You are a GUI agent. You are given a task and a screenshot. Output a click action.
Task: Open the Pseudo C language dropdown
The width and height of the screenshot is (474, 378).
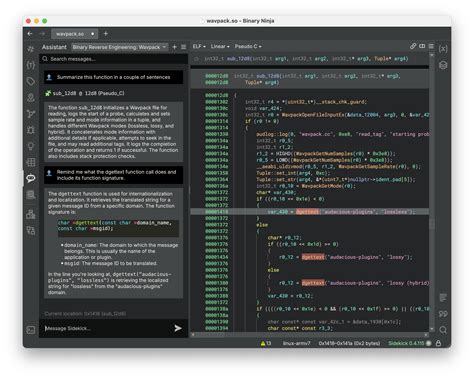pos(248,46)
